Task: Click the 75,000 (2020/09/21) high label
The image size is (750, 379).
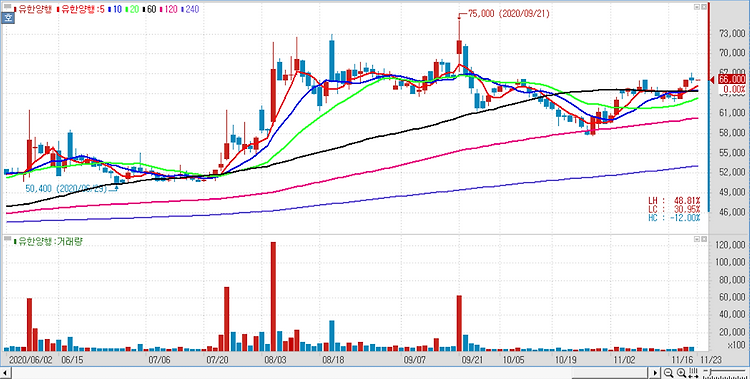Action: click(x=508, y=14)
